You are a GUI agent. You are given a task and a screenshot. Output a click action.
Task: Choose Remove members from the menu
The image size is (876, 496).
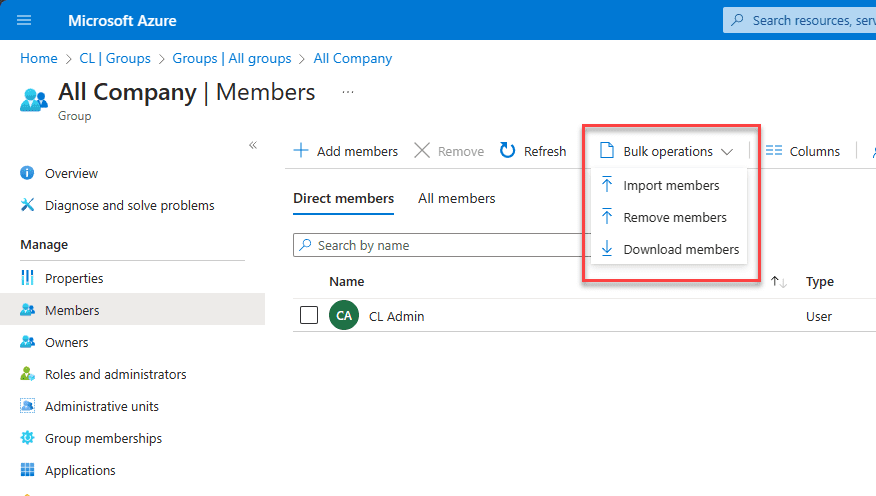coord(669,217)
